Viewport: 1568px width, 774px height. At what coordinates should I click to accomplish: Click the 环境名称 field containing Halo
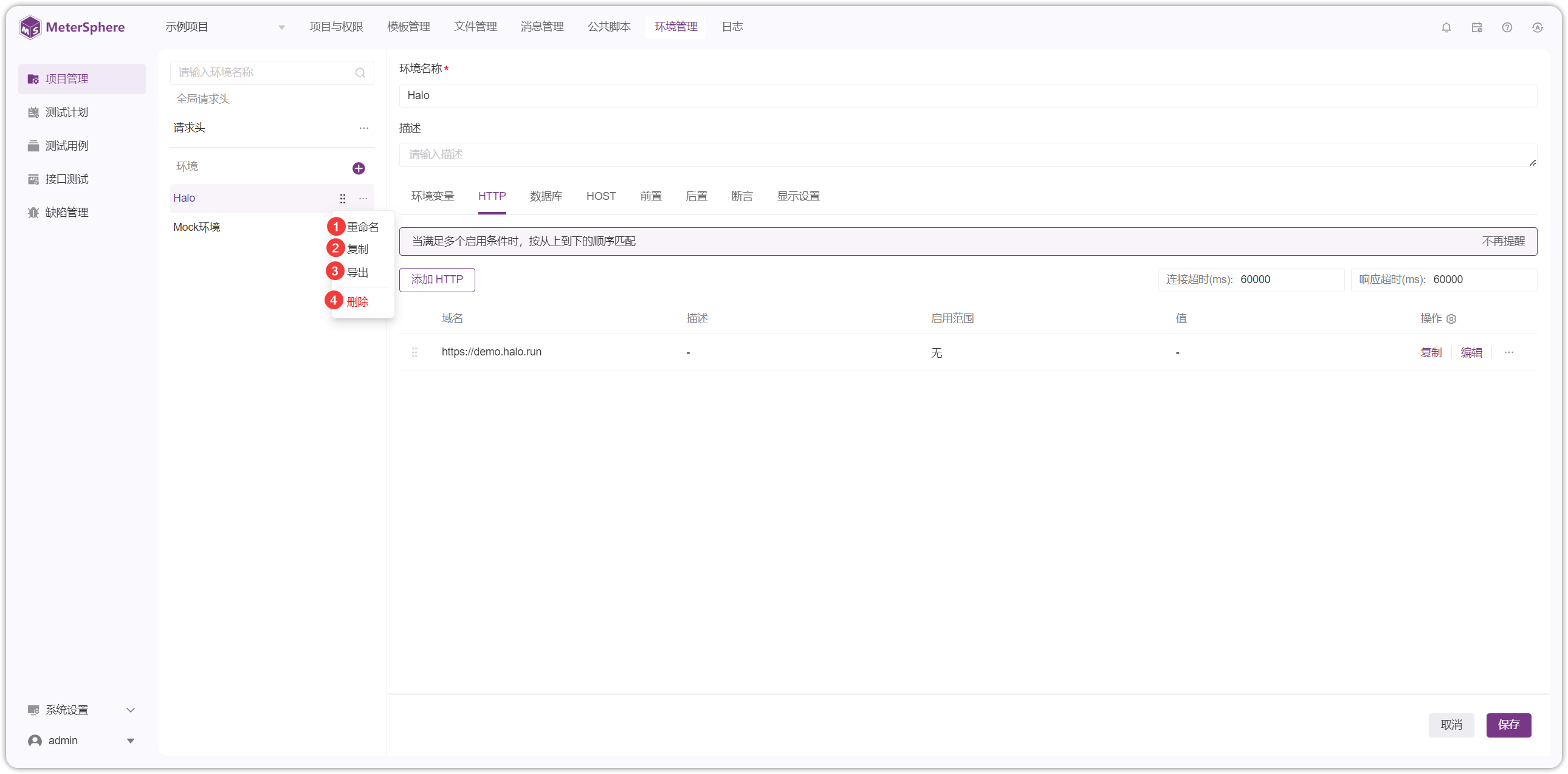[x=968, y=95]
